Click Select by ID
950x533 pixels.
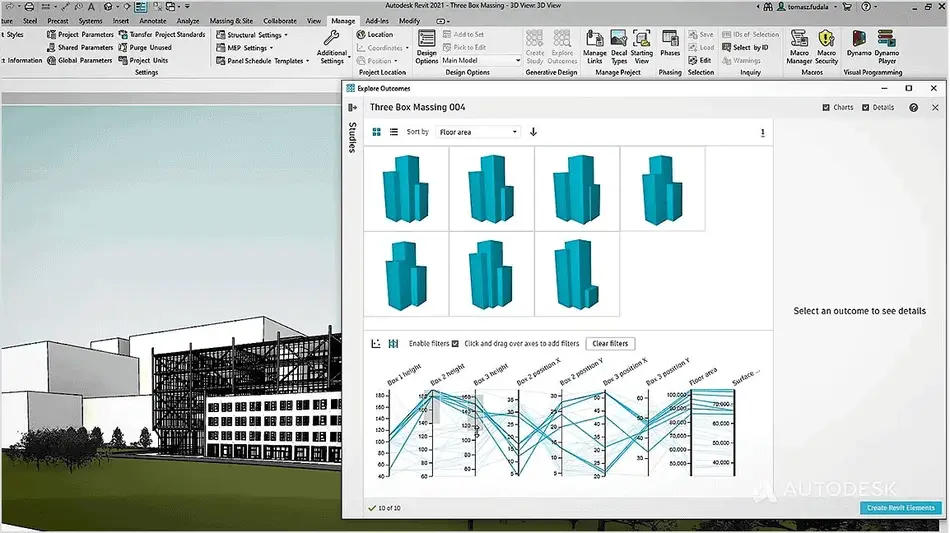click(745, 47)
